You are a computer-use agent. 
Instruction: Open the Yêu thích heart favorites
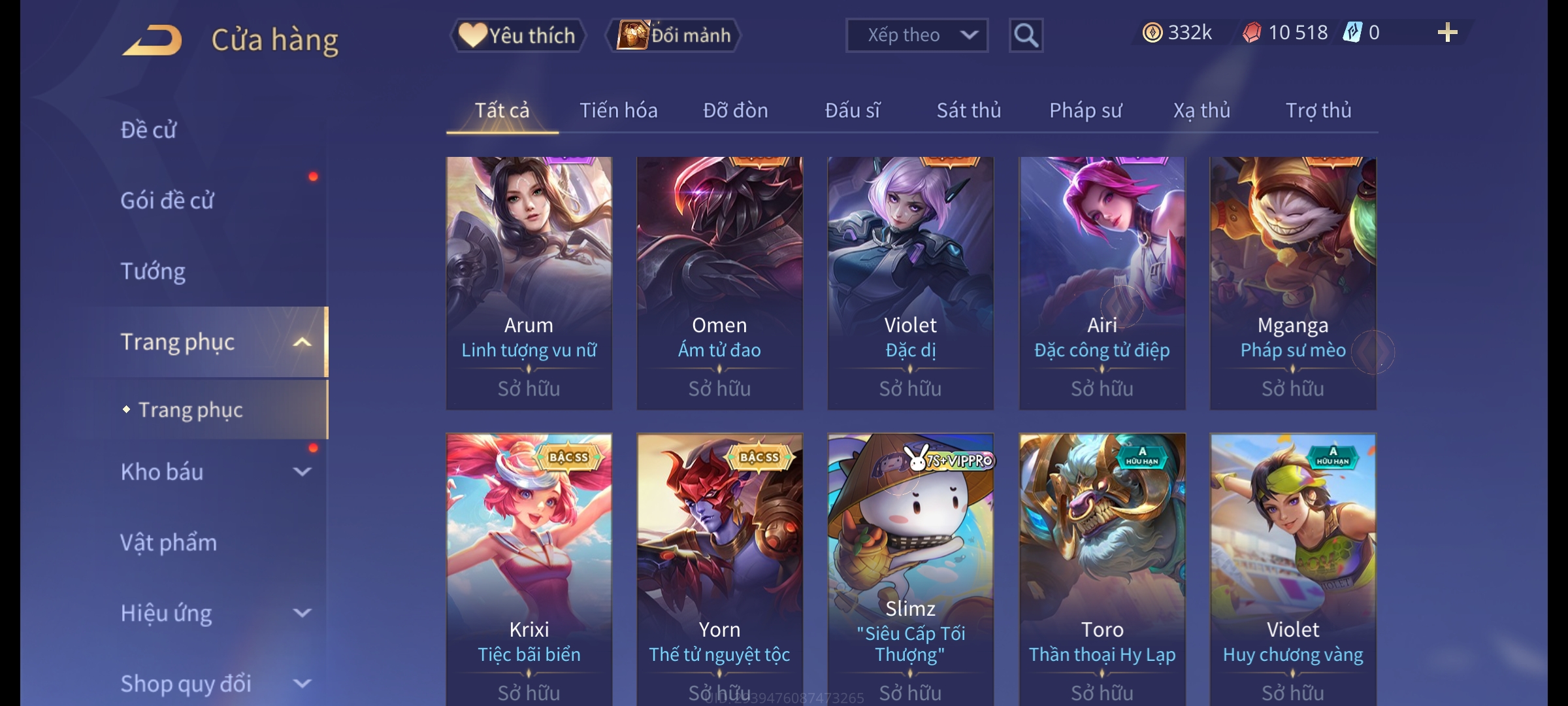coord(517,35)
